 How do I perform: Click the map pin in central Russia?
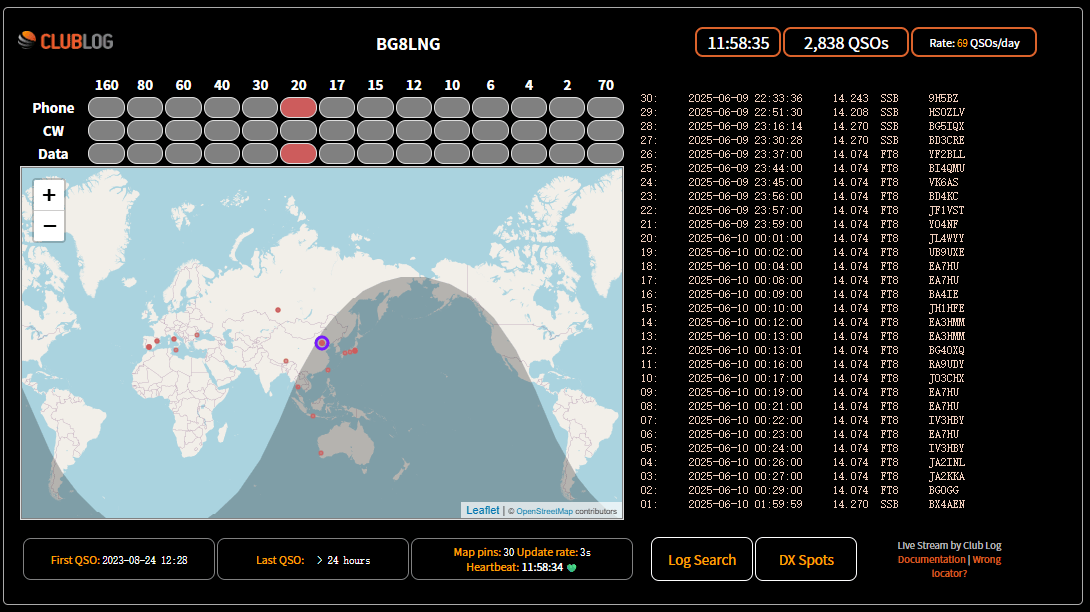278,310
